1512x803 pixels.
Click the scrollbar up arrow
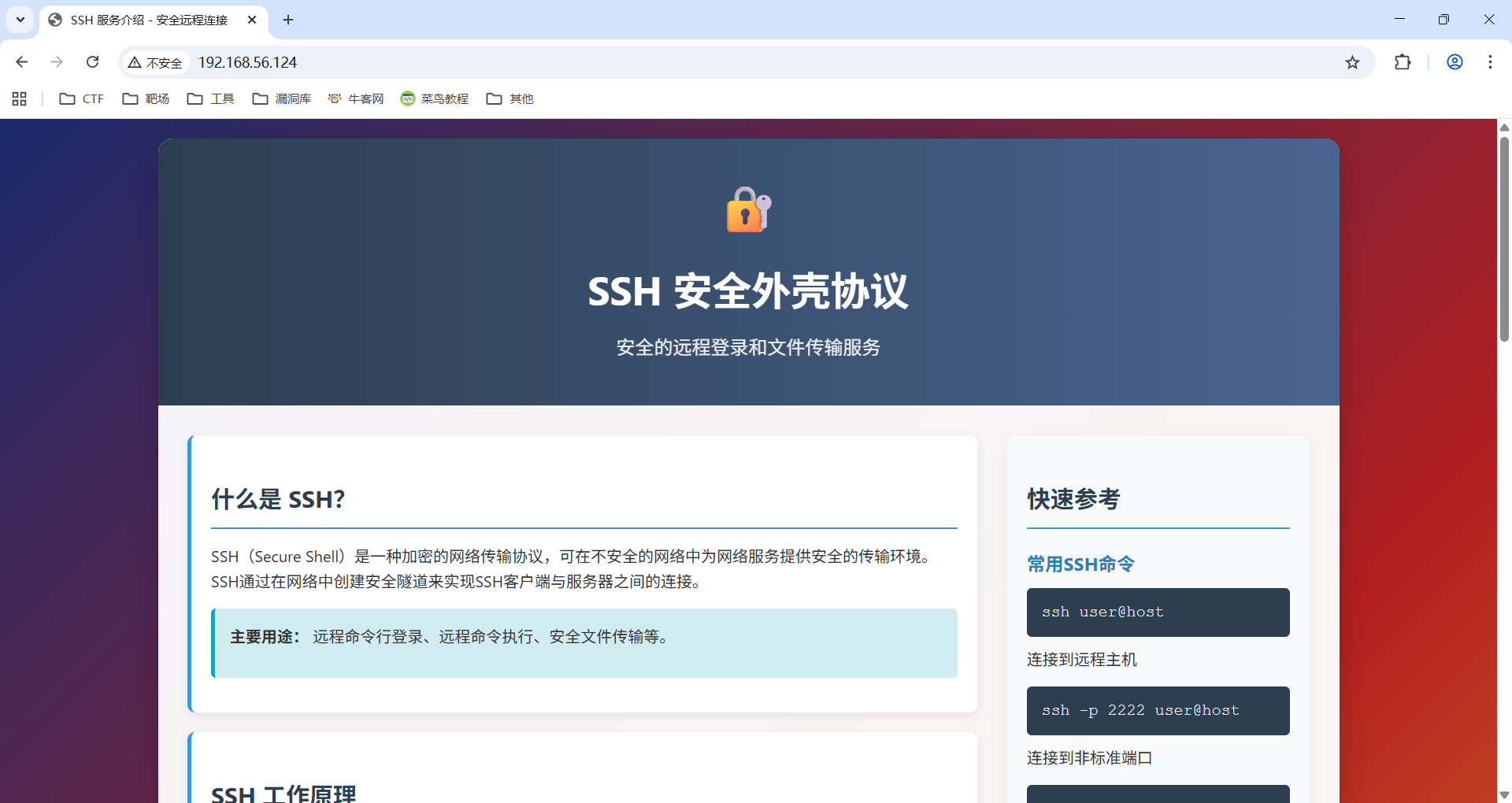pyautogui.click(x=1504, y=127)
